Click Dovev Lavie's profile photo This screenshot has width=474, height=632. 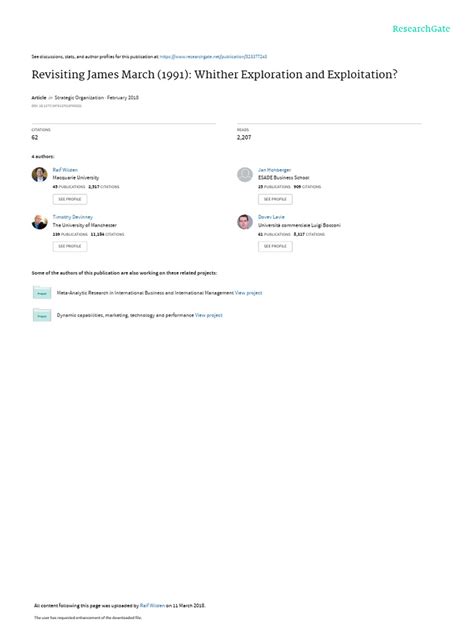coord(245,222)
